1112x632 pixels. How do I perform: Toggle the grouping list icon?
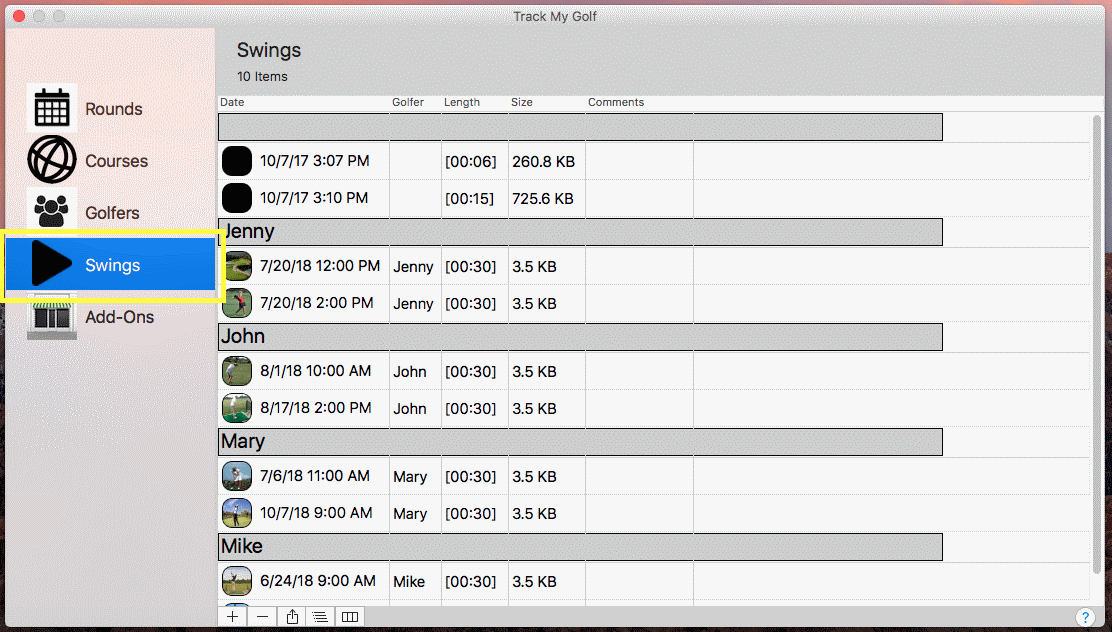click(320, 617)
